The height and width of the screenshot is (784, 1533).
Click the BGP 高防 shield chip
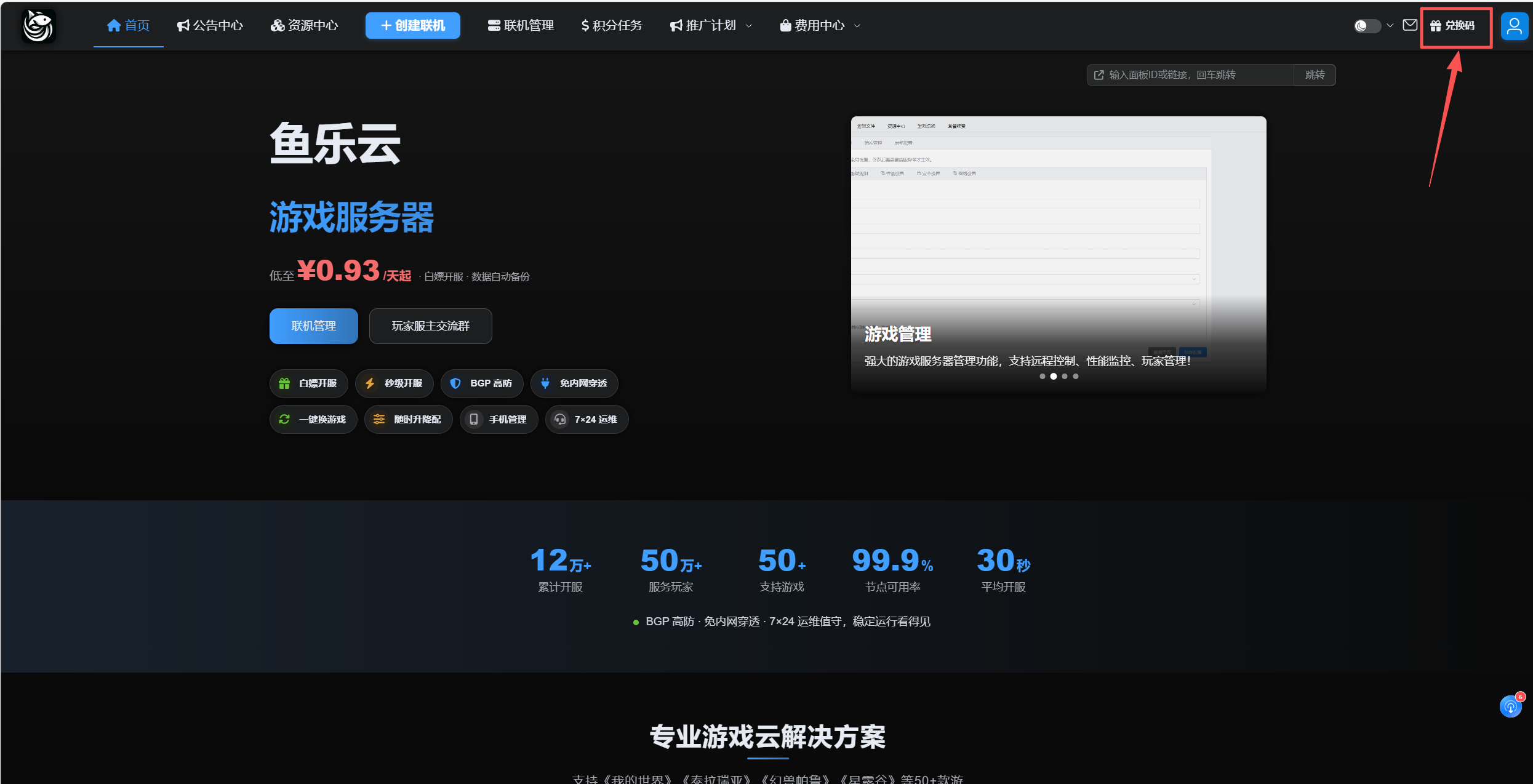(482, 383)
